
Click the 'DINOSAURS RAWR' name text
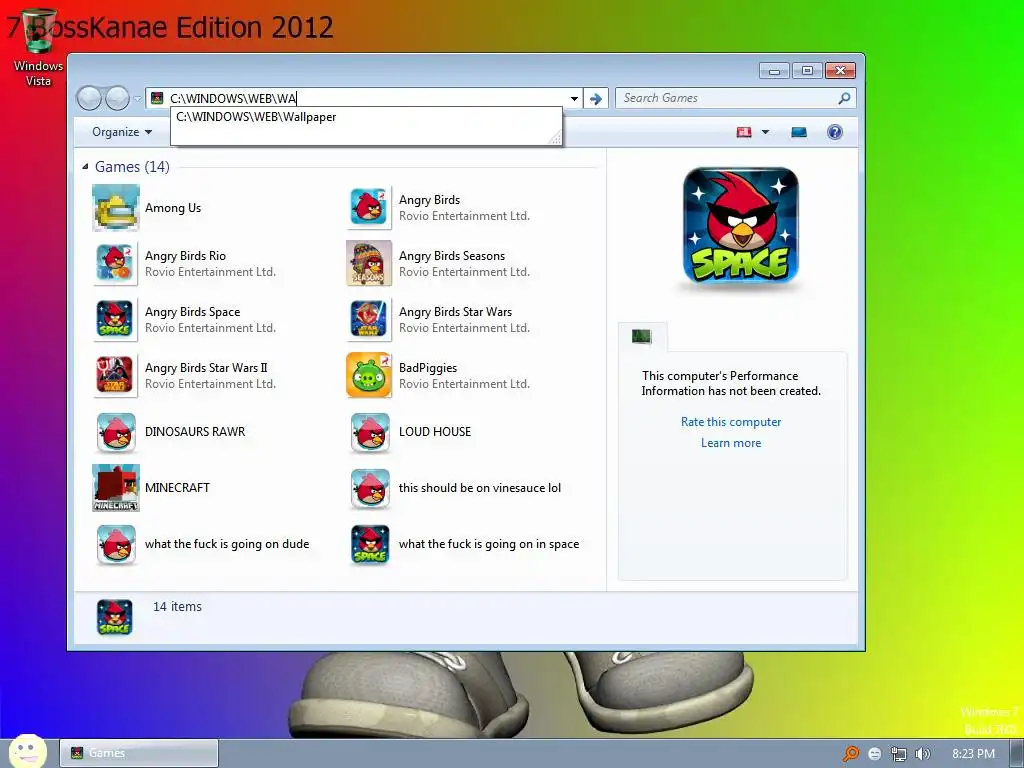click(x=195, y=432)
